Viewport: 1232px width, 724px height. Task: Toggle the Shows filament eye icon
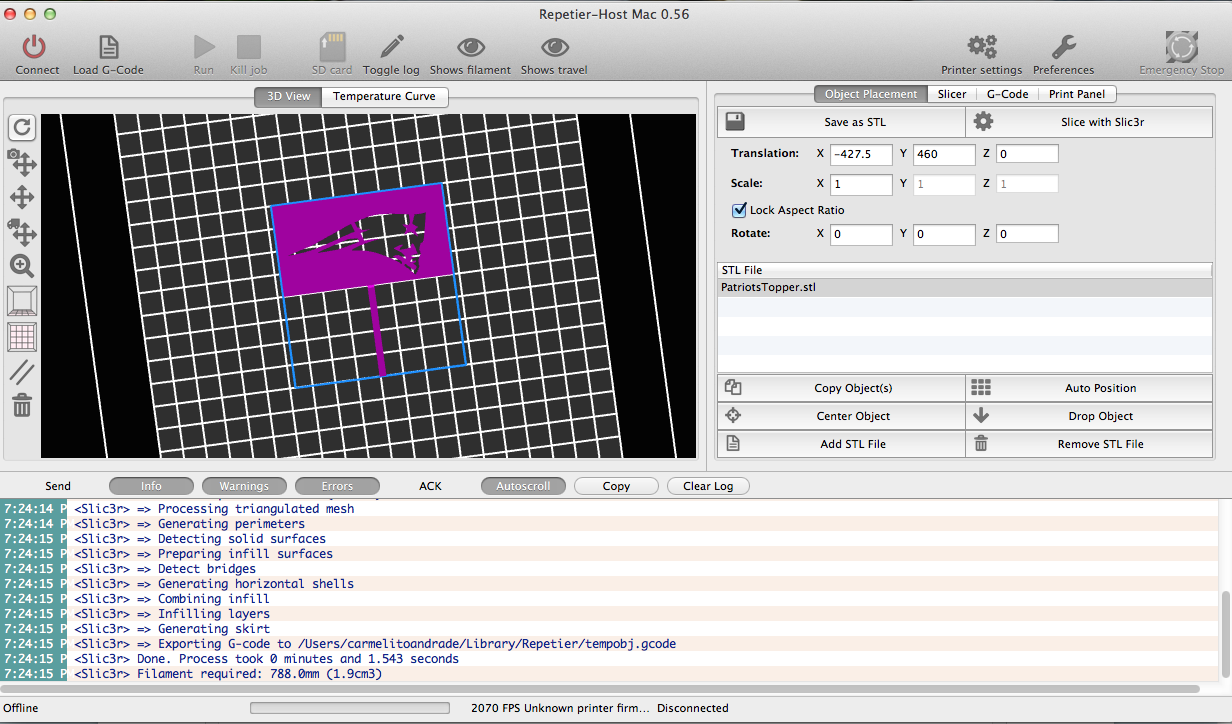[470, 47]
